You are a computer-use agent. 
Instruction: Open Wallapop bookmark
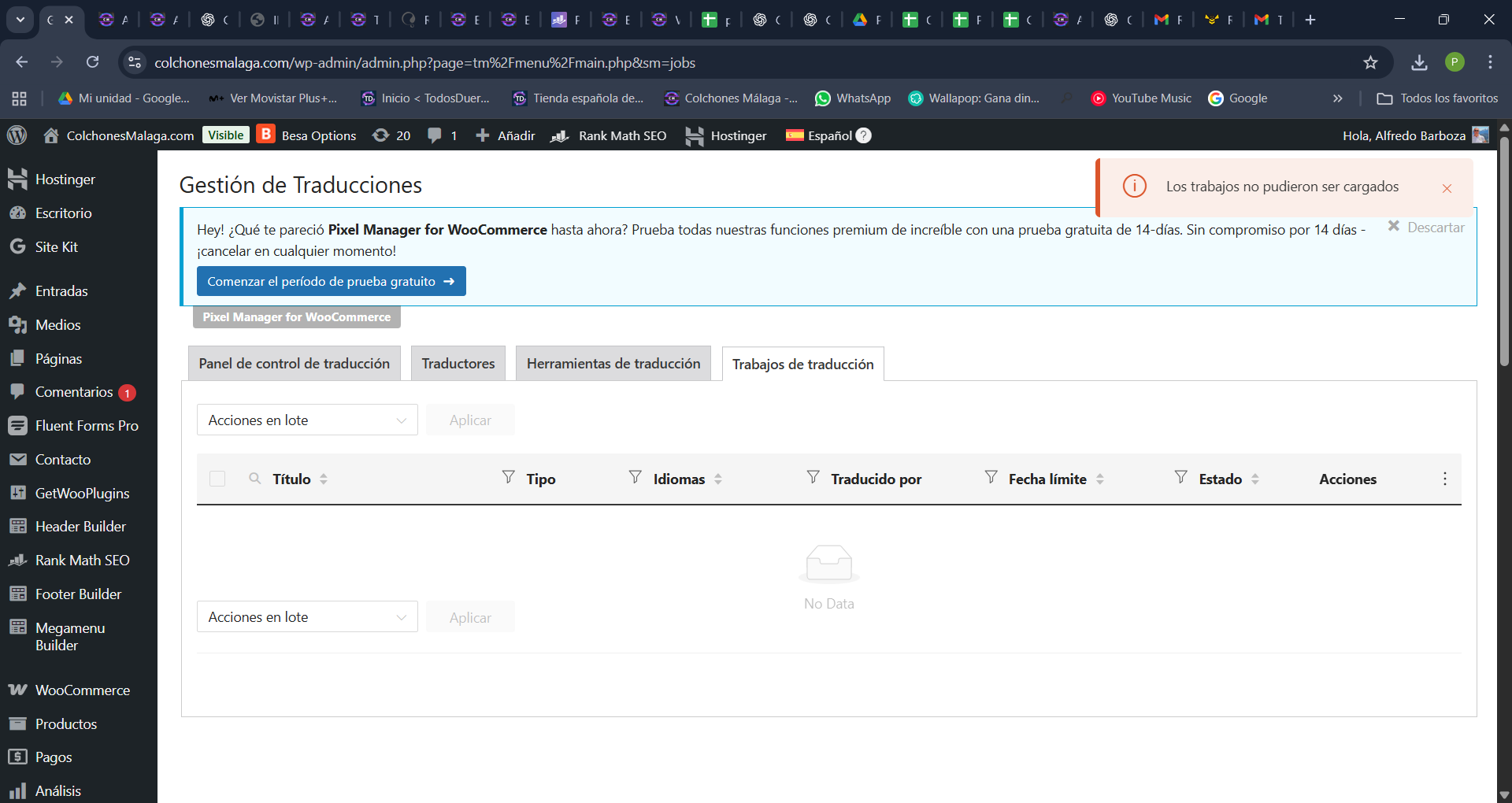tap(973, 98)
